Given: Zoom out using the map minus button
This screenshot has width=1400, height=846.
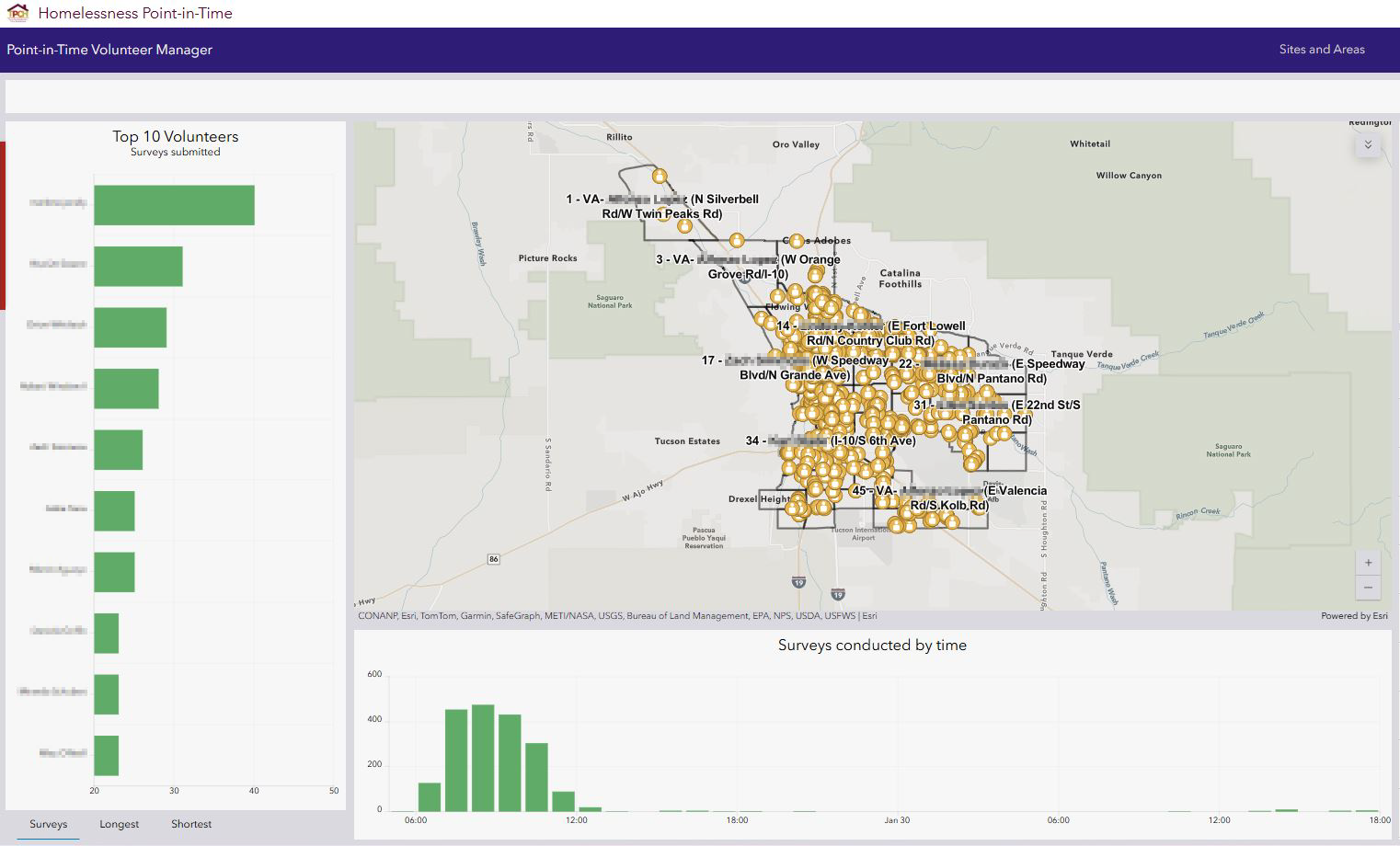Looking at the screenshot, I should tap(1368, 586).
